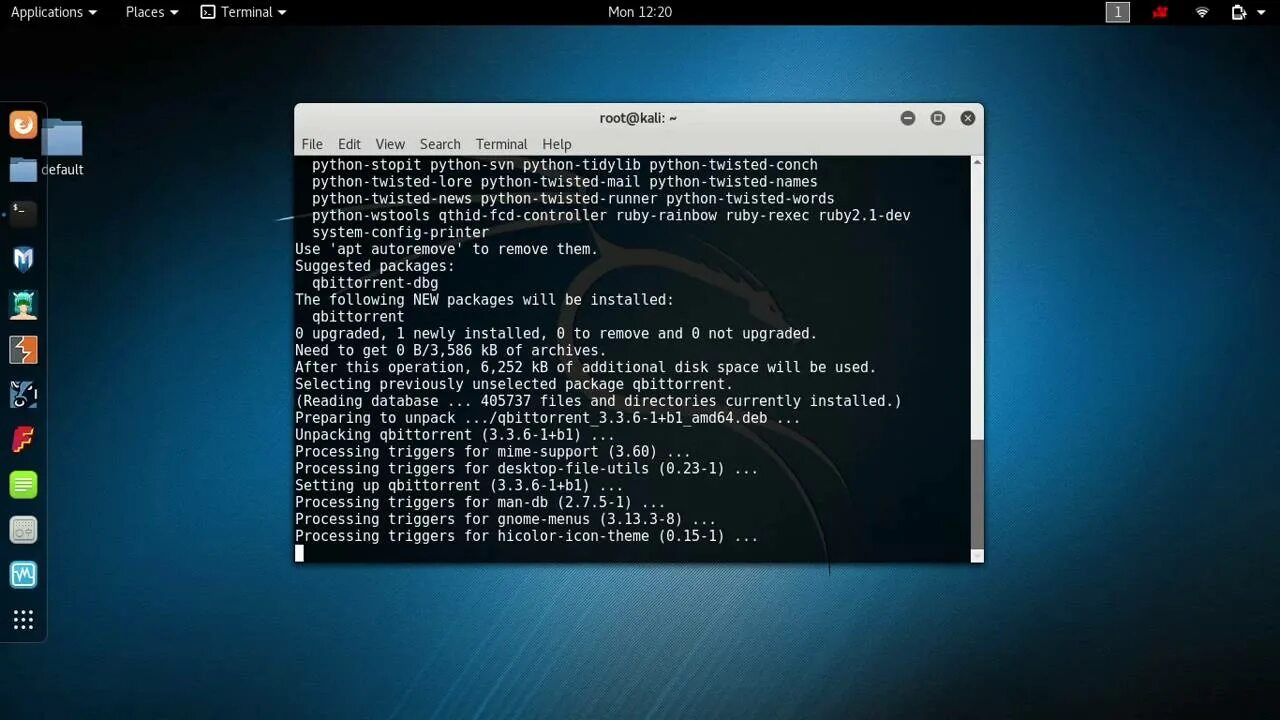Close the root@kali terminal window
Viewport: 1280px width, 720px height.
[x=968, y=118]
